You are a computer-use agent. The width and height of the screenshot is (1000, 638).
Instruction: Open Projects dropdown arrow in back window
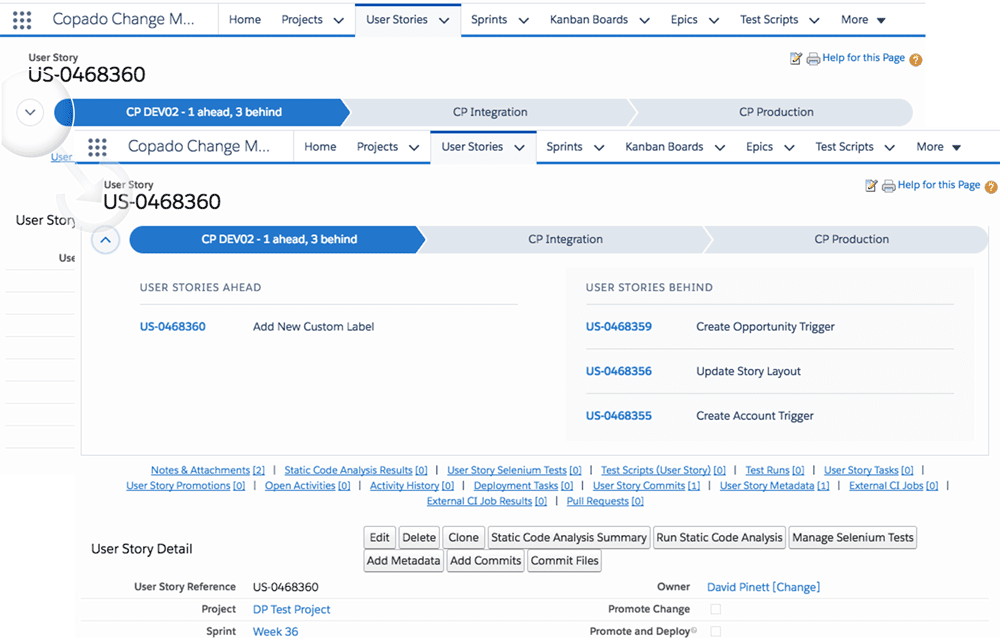(339, 20)
